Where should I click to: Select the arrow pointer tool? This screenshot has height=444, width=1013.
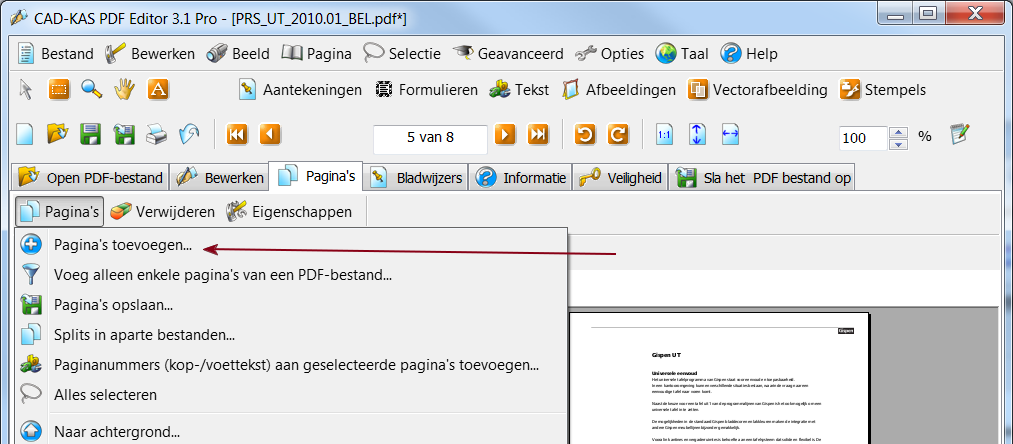point(26,89)
